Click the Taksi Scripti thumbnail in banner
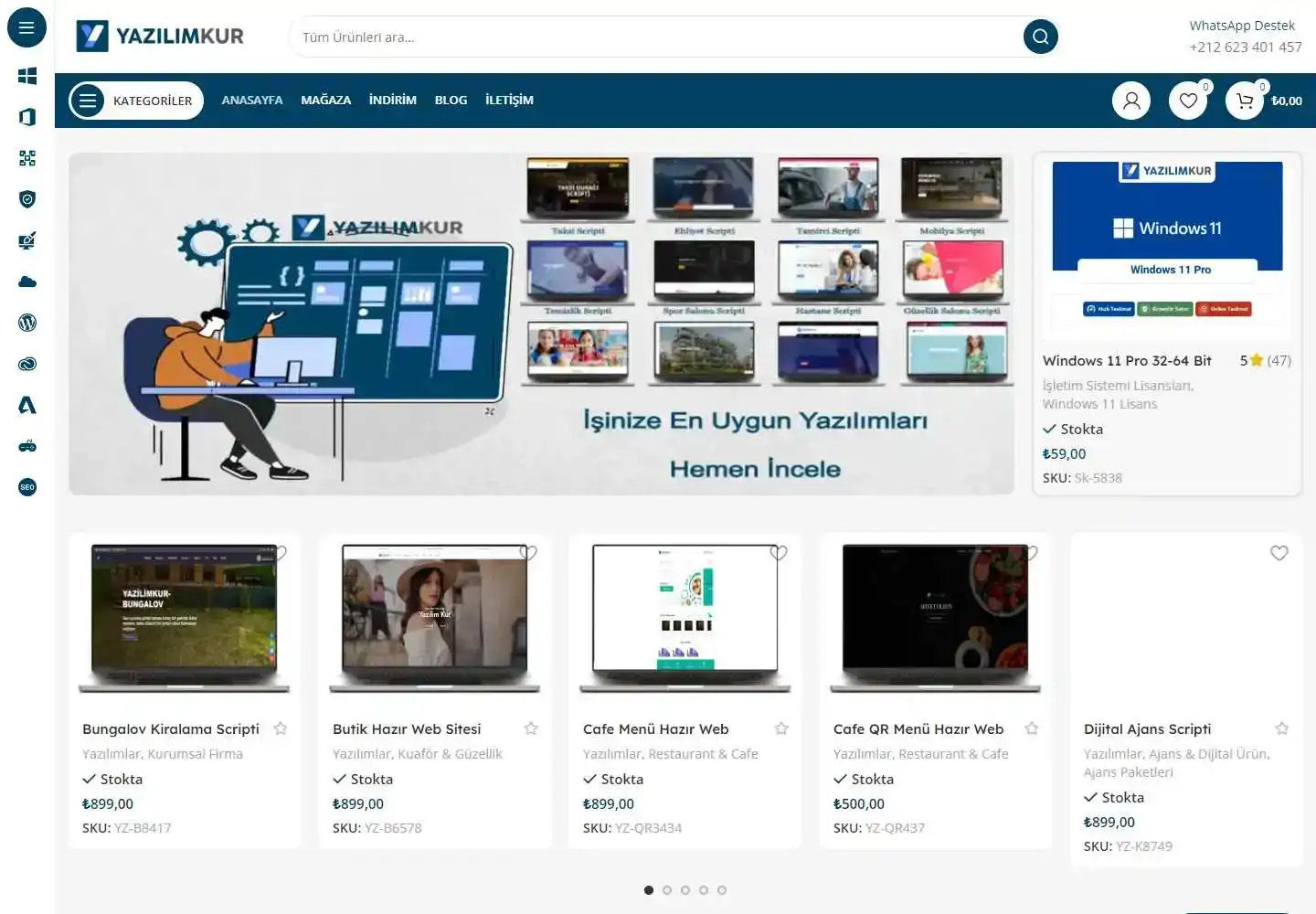The image size is (1316, 914). [578, 190]
